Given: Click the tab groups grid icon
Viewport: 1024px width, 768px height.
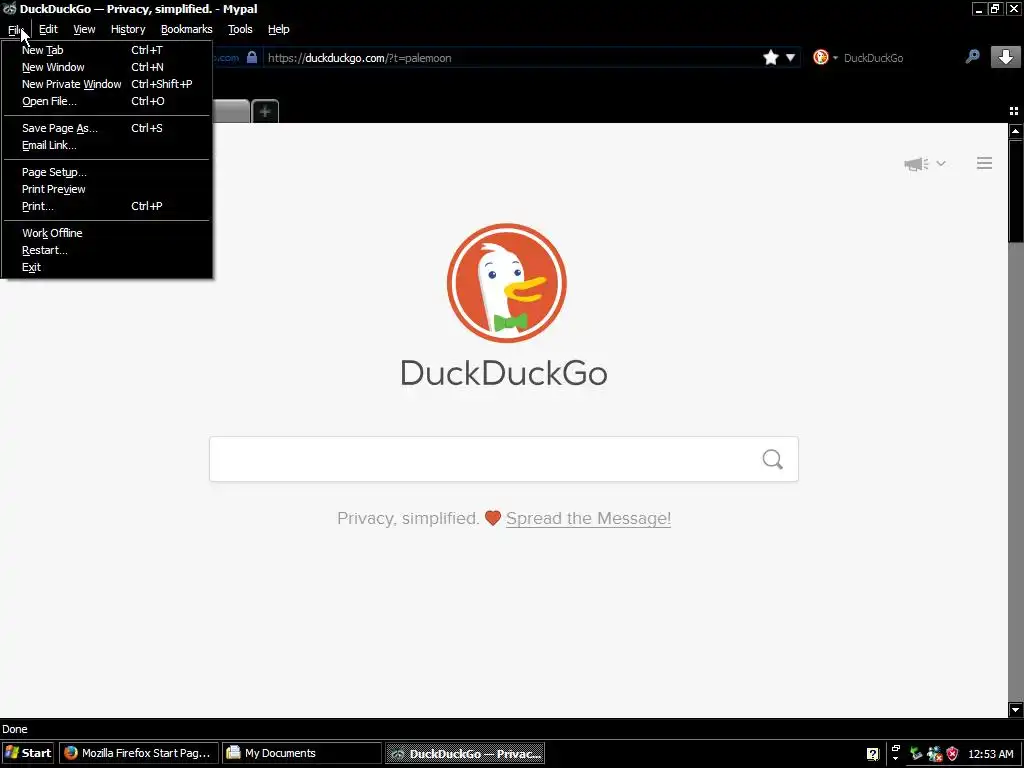Looking at the screenshot, I should 1014,111.
